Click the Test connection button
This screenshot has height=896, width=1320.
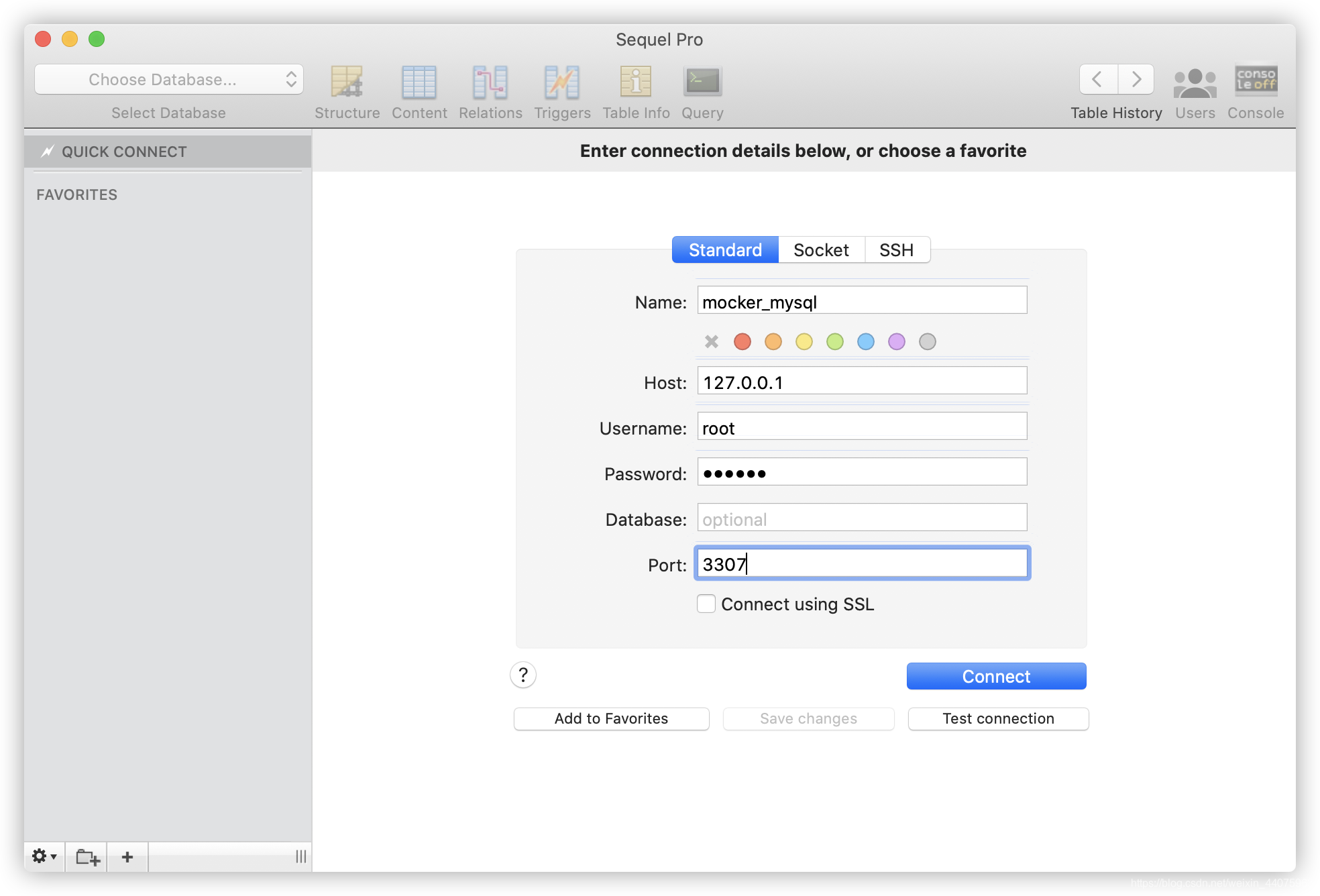click(x=998, y=718)
